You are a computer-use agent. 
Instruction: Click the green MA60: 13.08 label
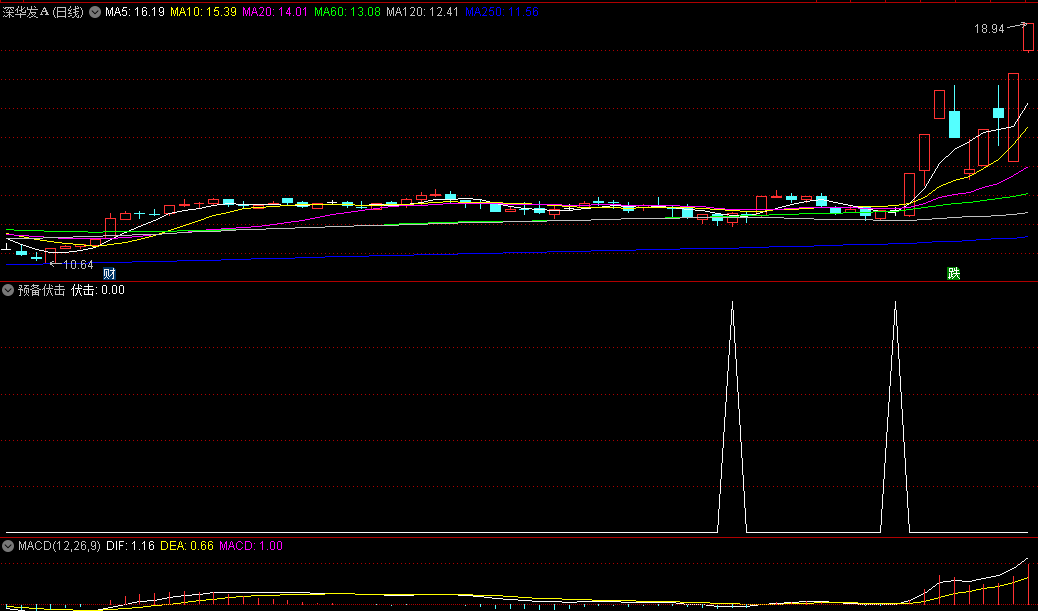tap(347, 12)
